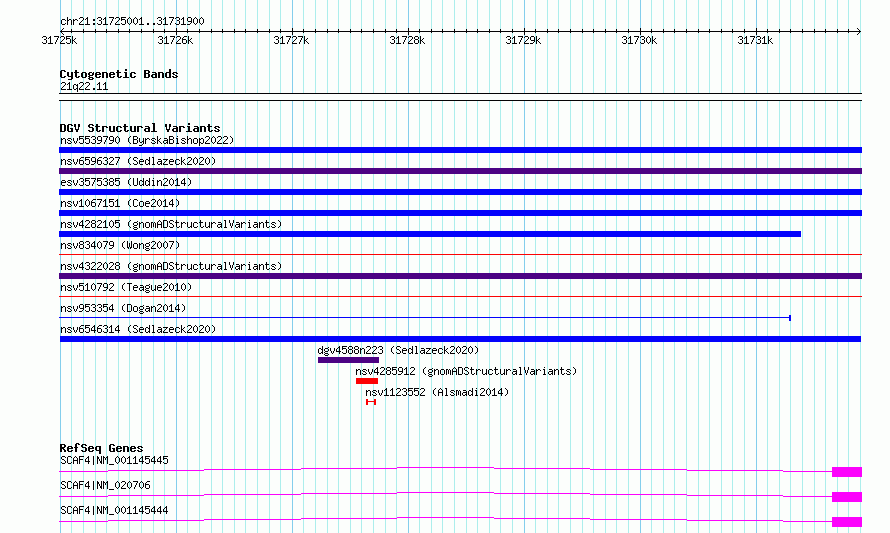Click the 31725k ruler tick label
Viewport: 890px width, 533px height.
pyautogui.click(x=59, y=40)
